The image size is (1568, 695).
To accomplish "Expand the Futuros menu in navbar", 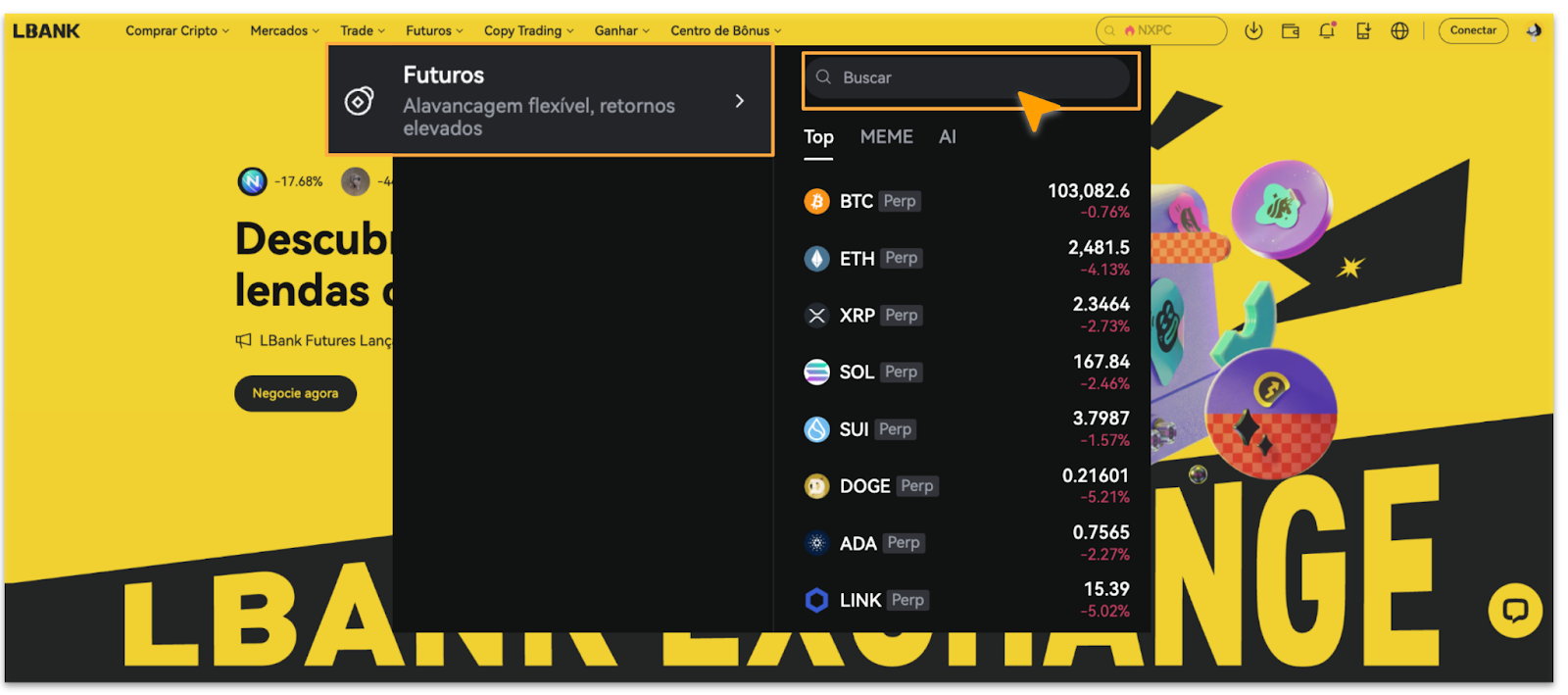I will 435,30.
